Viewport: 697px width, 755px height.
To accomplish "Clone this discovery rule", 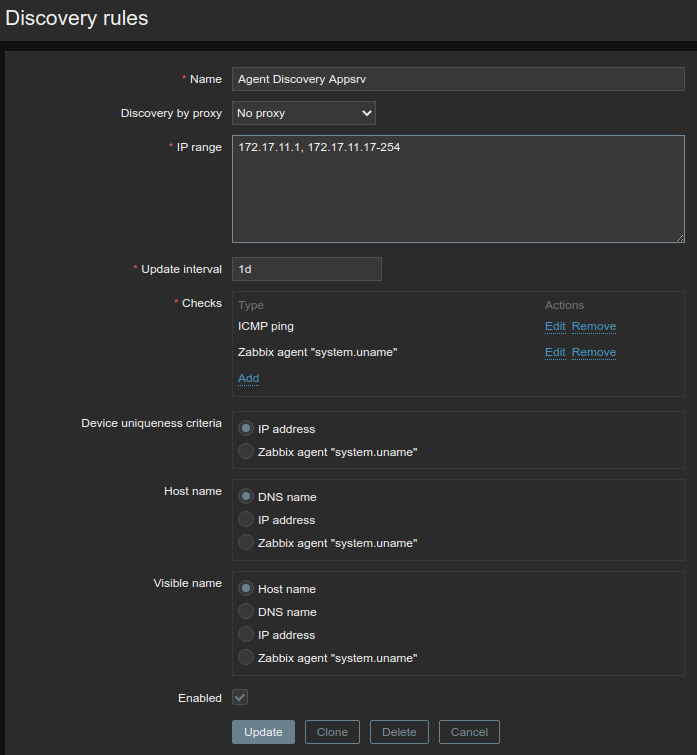I will [x=332, y=732].
